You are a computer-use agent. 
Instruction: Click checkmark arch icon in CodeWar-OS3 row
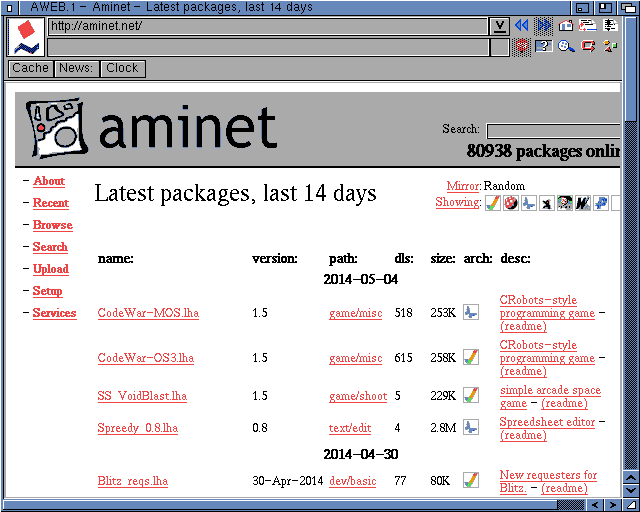[x=471, y=357]
